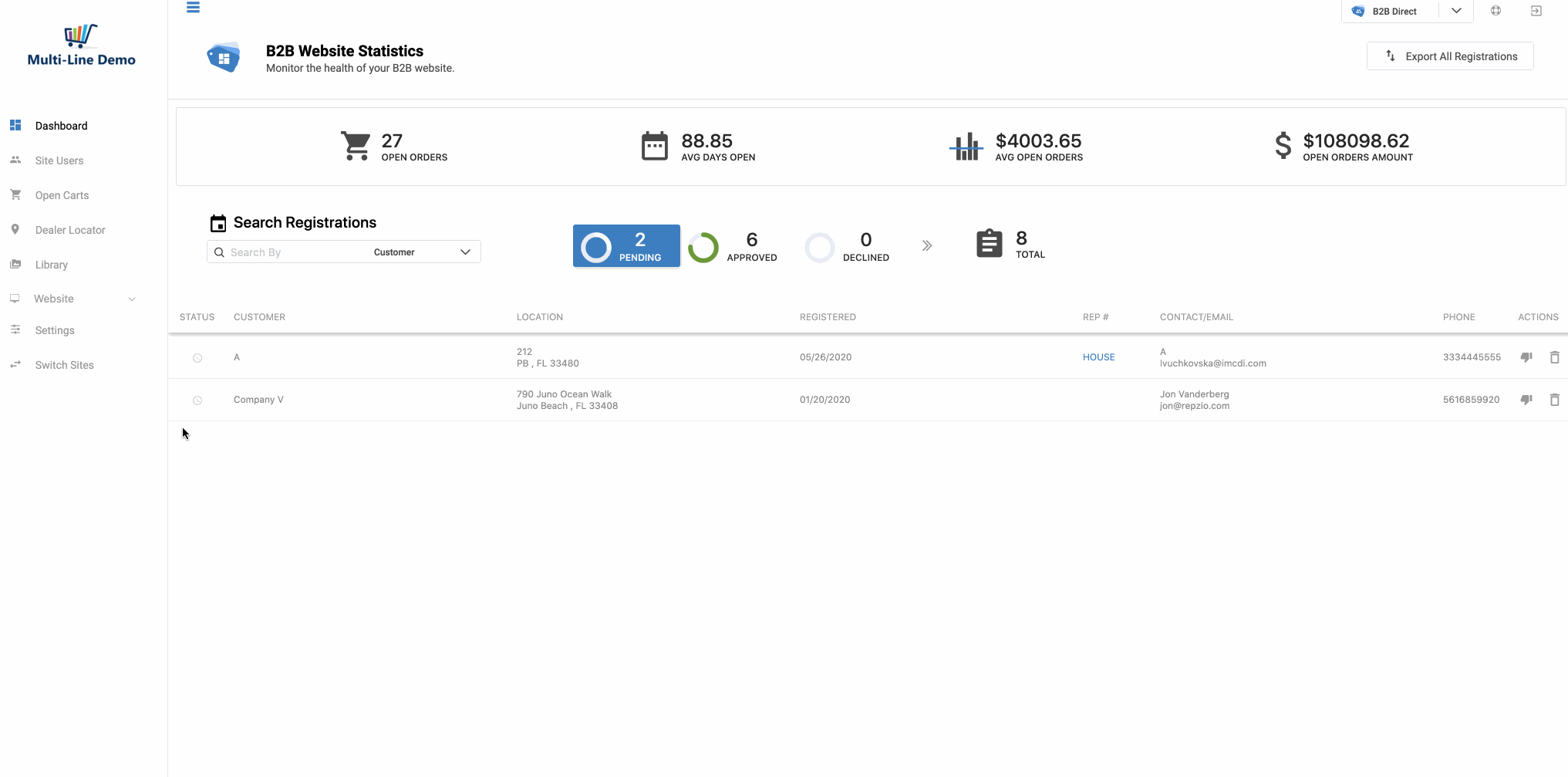Click registered date 01/20/2020
The width and height of the screenshot is (1568, 777).
[824, 400]
